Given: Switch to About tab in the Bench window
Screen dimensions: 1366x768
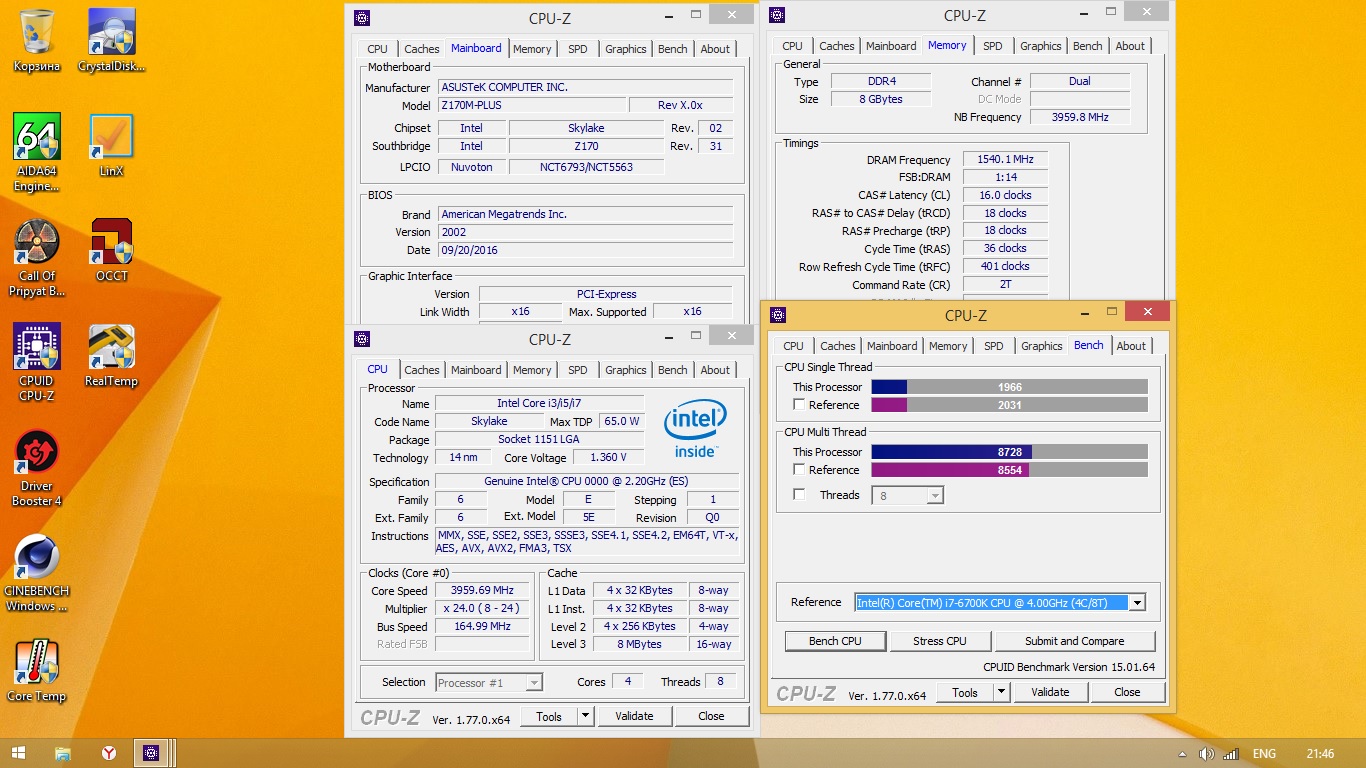Looking at the screenshot, I should [x=1131, y=346].
